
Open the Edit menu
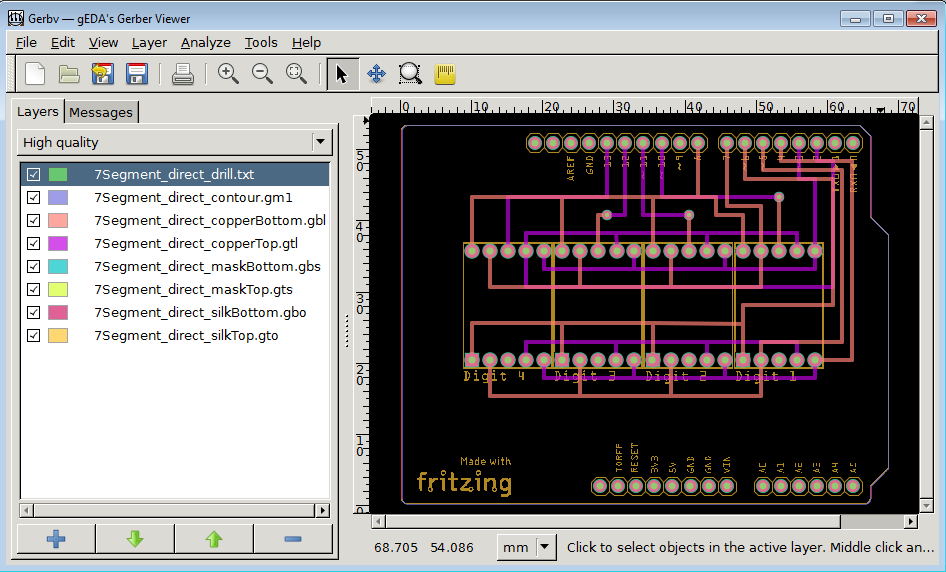click(63, 42)
